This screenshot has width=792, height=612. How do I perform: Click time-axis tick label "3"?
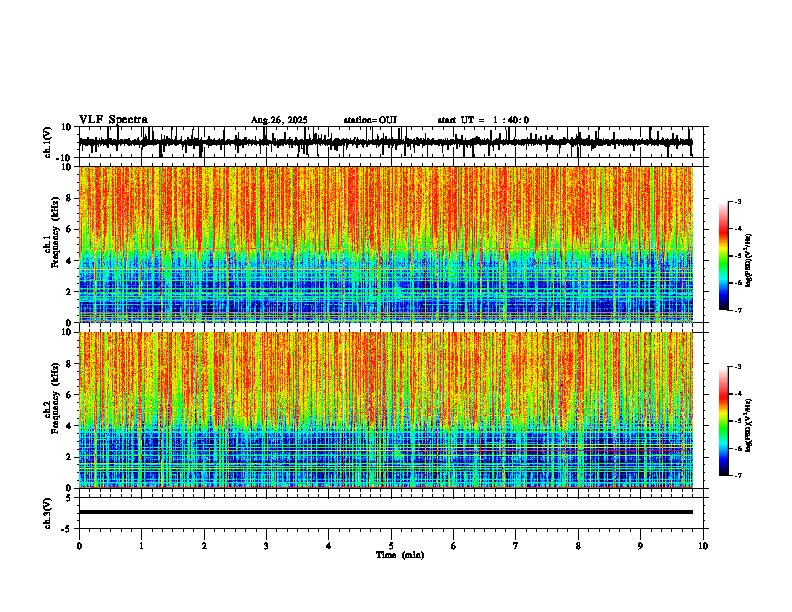pyautogui.click(x=266, y=546)
